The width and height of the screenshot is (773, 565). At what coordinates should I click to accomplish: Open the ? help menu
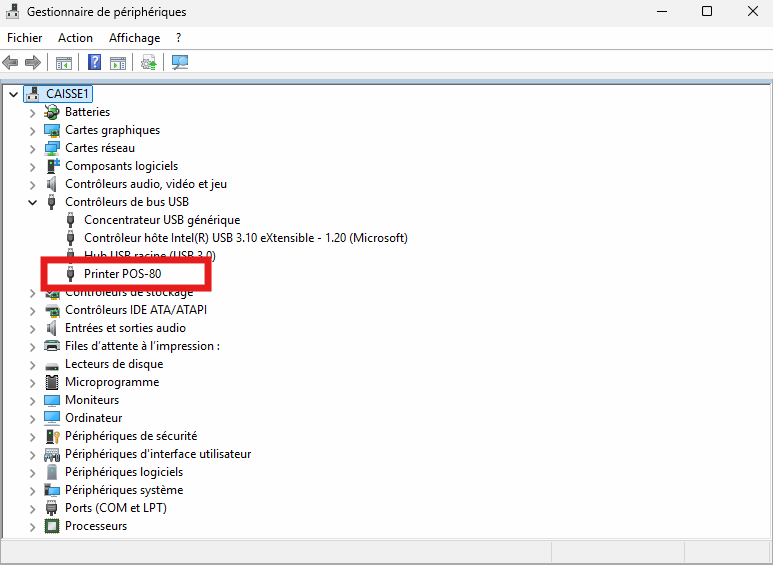click(x=178, y=37)
